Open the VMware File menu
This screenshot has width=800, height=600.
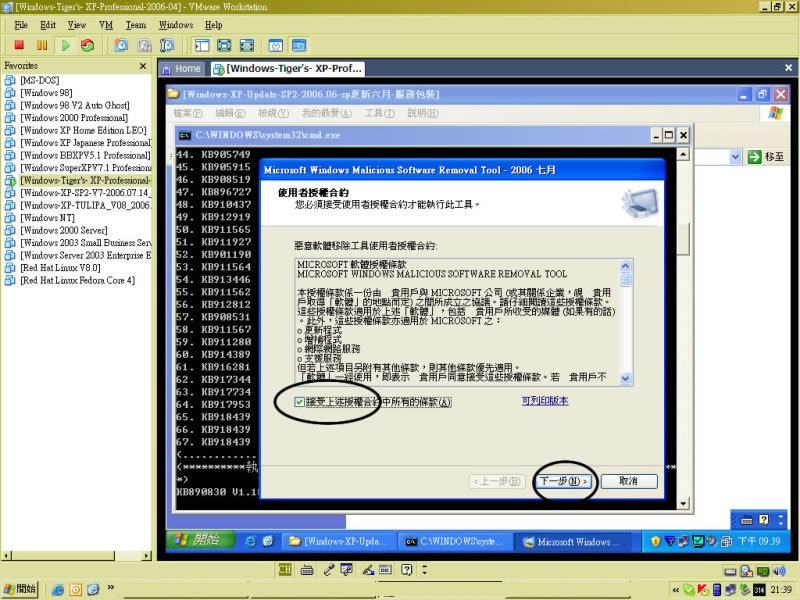click(x=21, y=25)
